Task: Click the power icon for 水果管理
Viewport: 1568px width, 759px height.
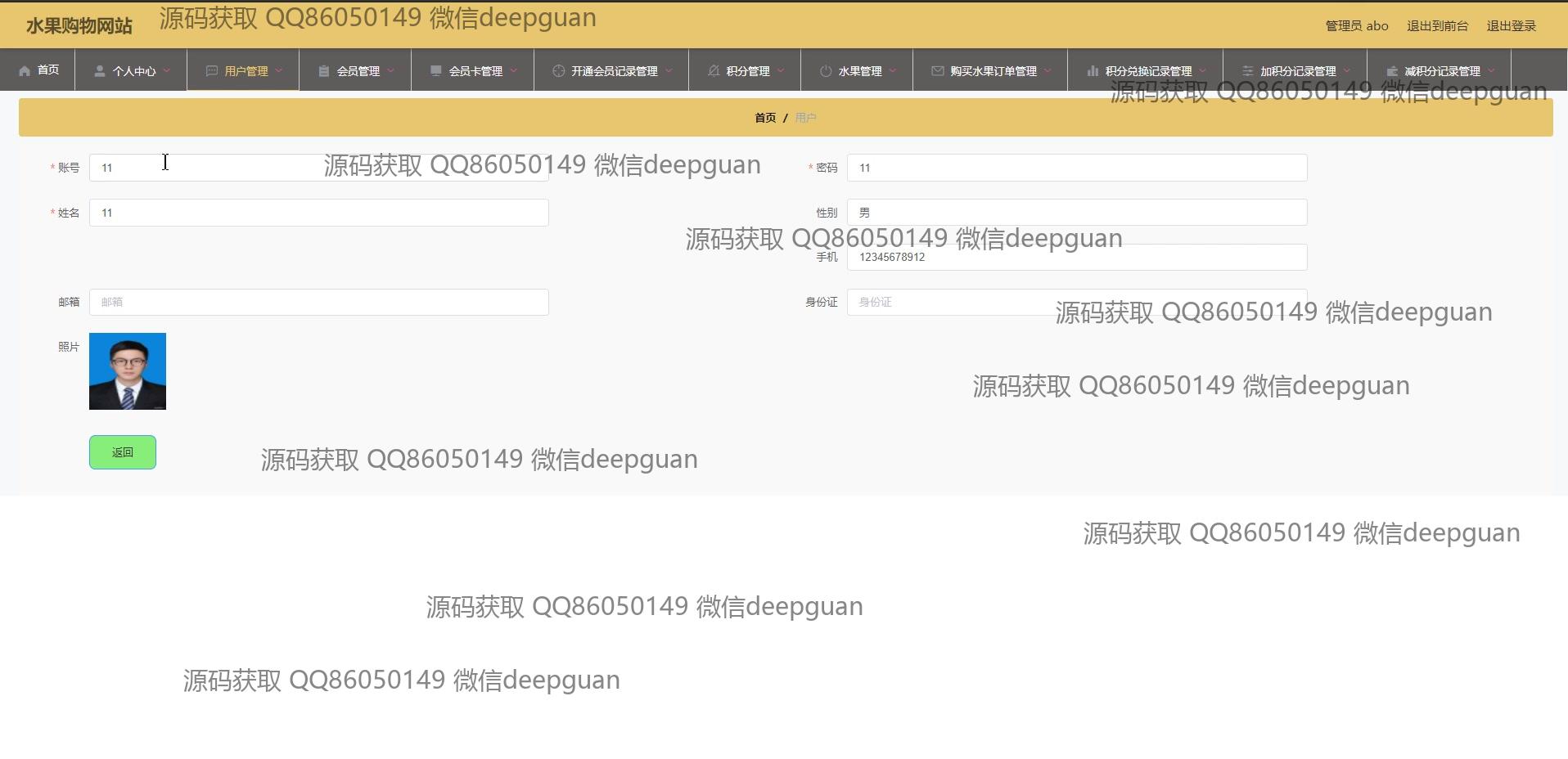Action: click(825, 71)
